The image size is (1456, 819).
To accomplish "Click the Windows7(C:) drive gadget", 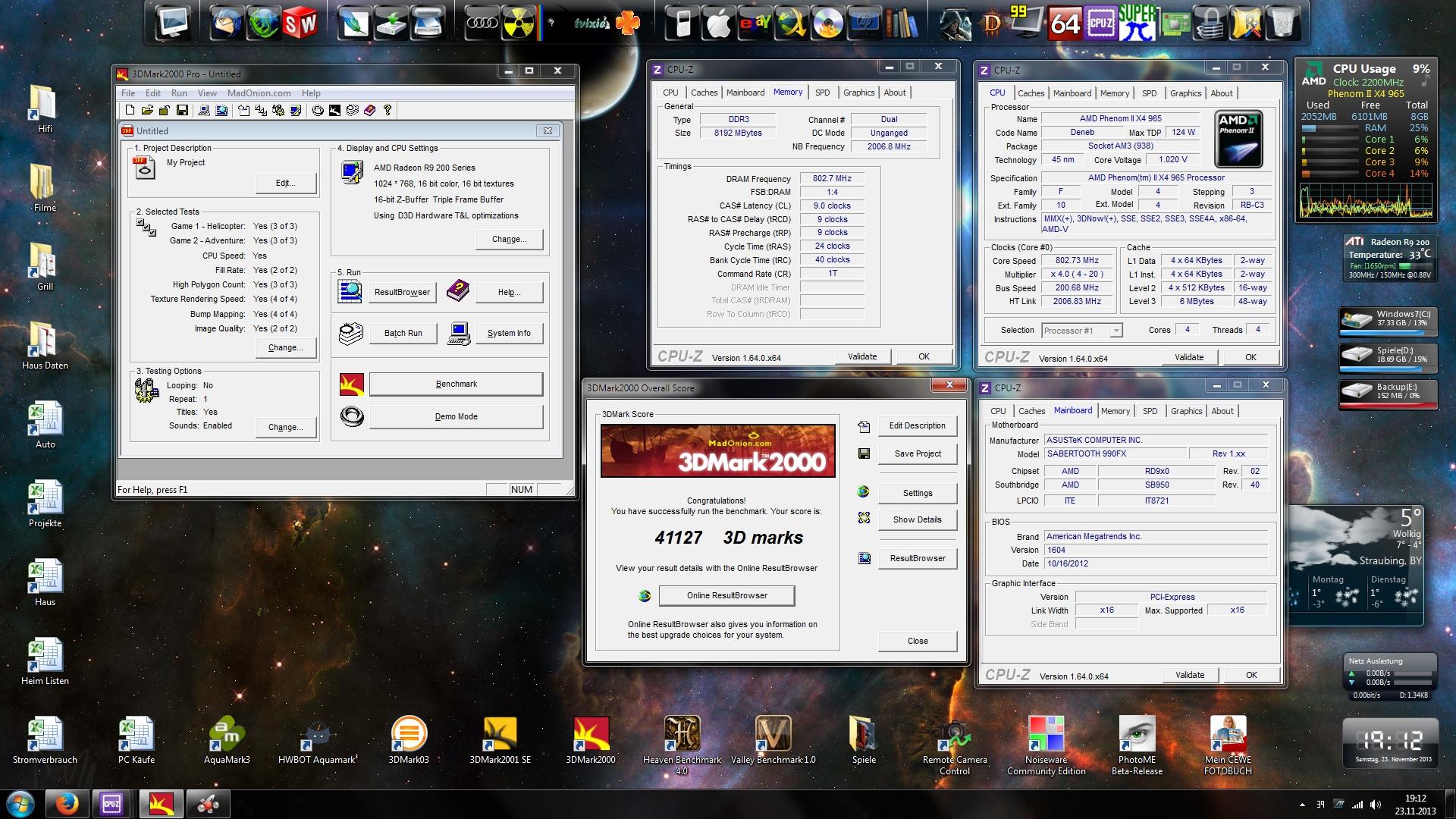I will click(1387, 321).
